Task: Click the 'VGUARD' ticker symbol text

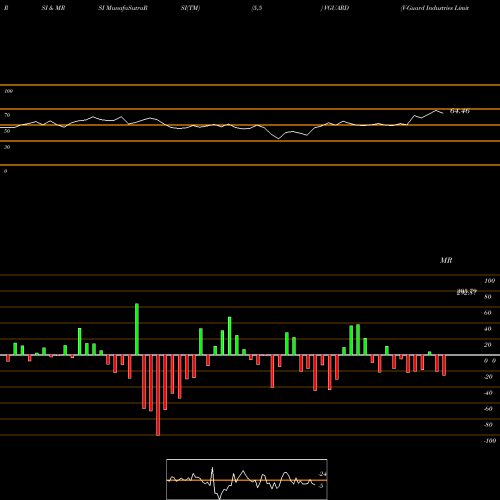Action: (x=336, y=8)
